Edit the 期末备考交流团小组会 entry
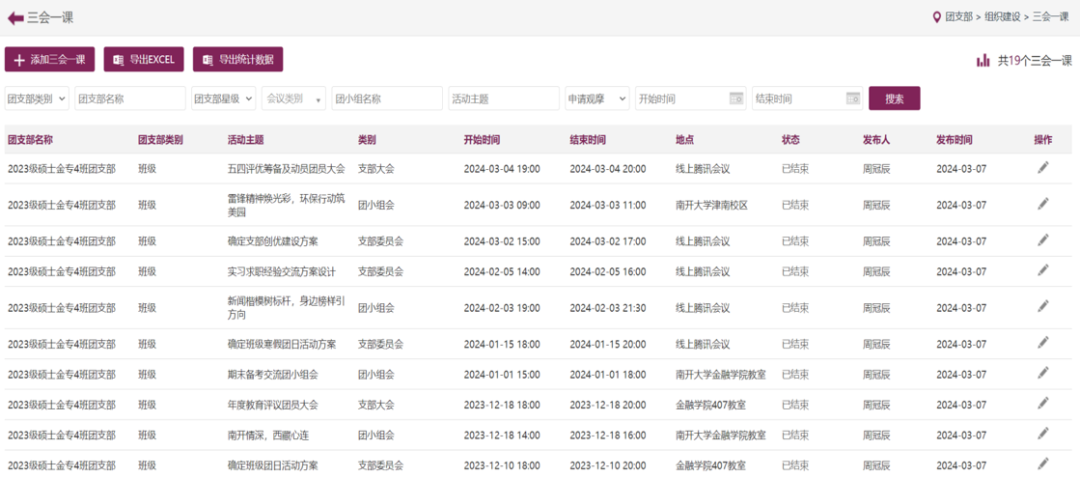 1043,374
